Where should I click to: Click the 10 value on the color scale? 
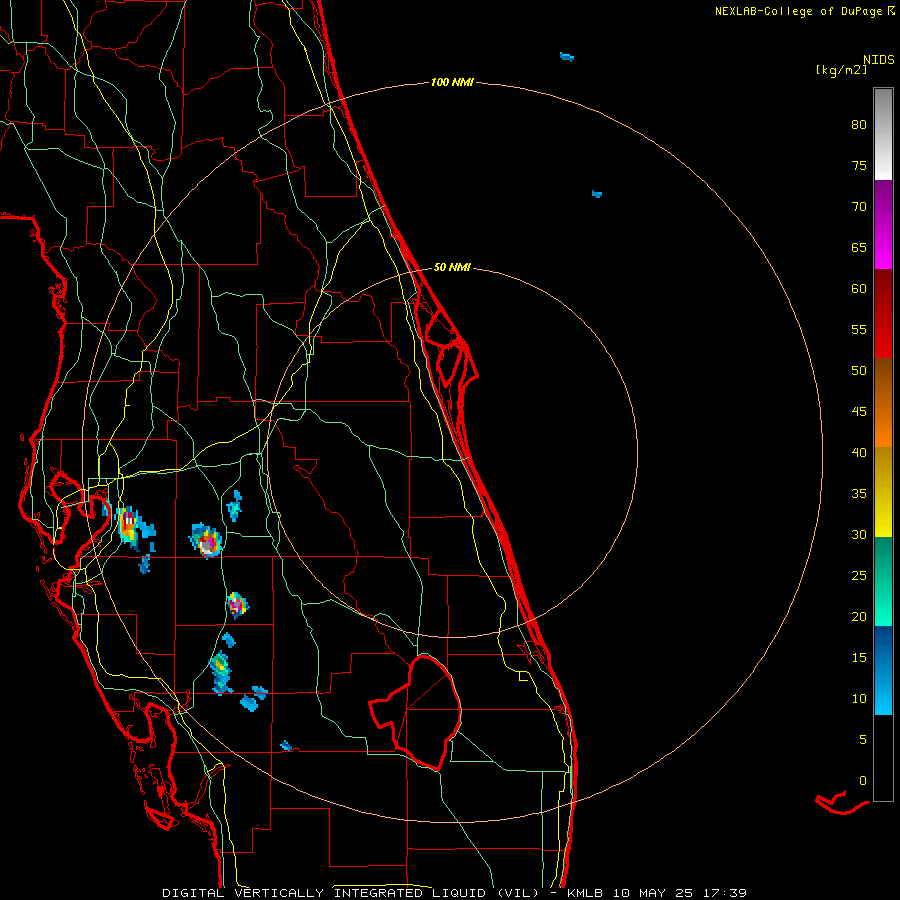click(x=859, y=699)
